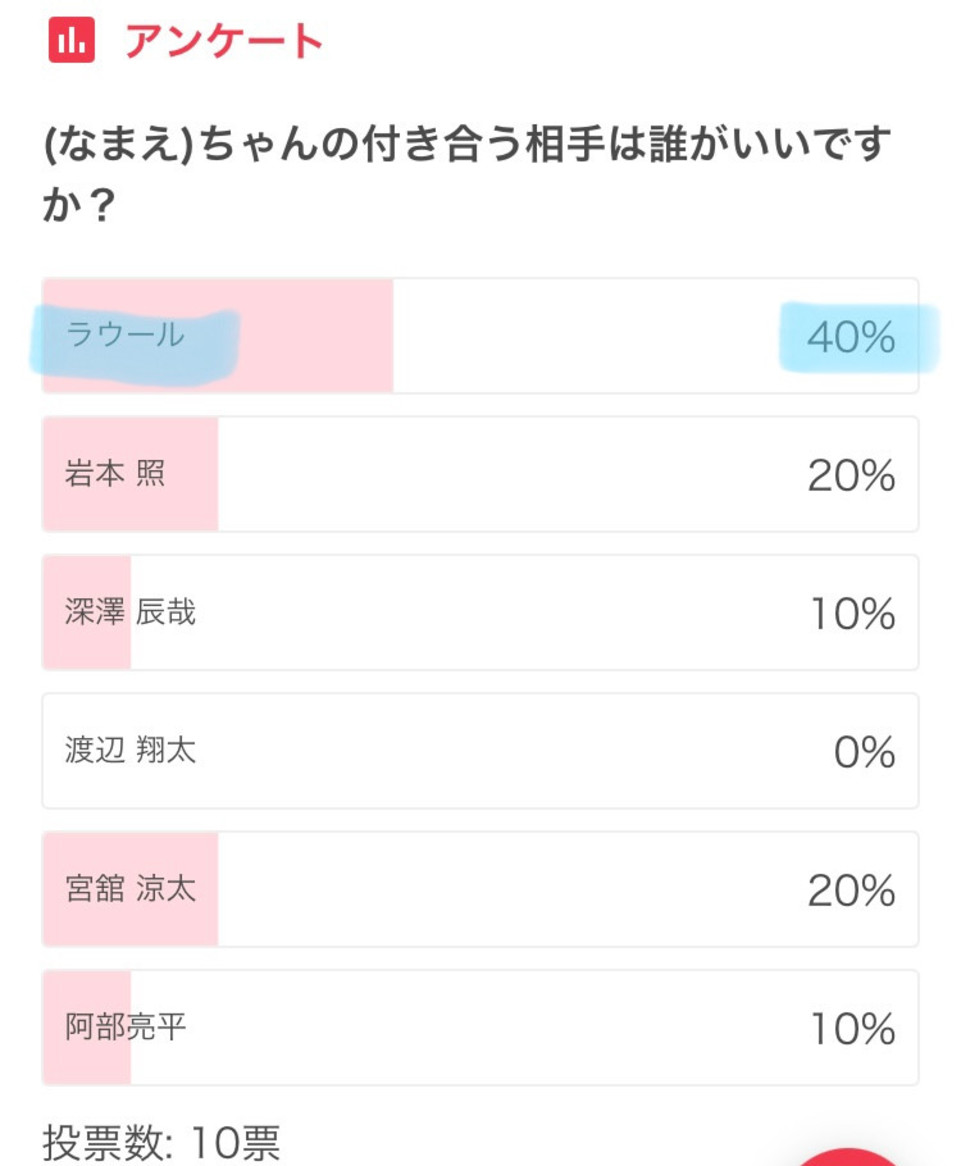Click the 20% result beside 岩本 照
Viewport: 960px width, 1166px height.
[851, 475]
